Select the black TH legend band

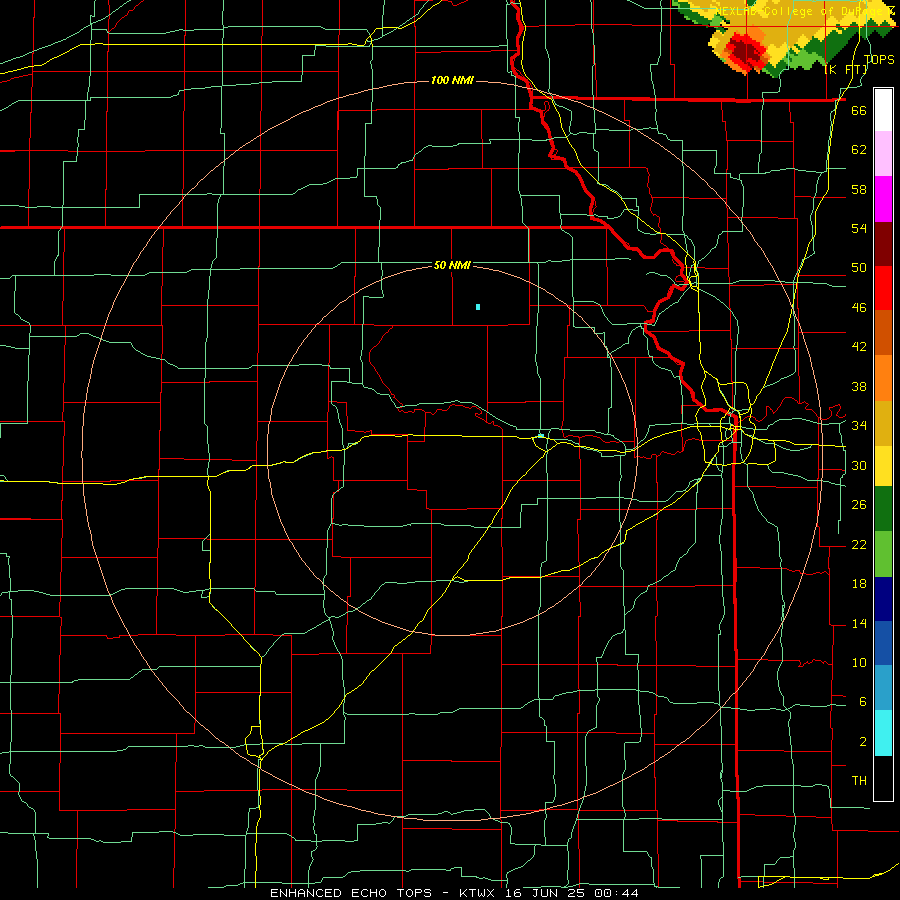click(883, 778)
